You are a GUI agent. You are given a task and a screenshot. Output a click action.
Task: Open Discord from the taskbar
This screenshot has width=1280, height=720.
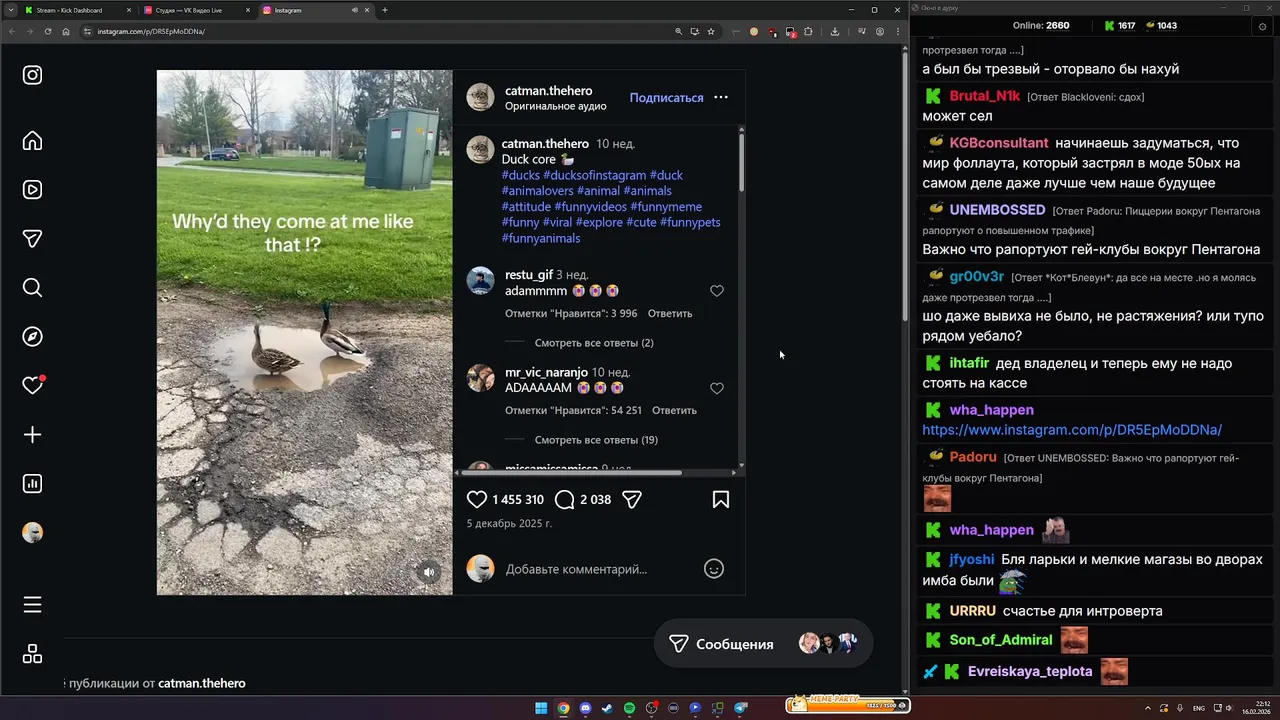(585, 708)
